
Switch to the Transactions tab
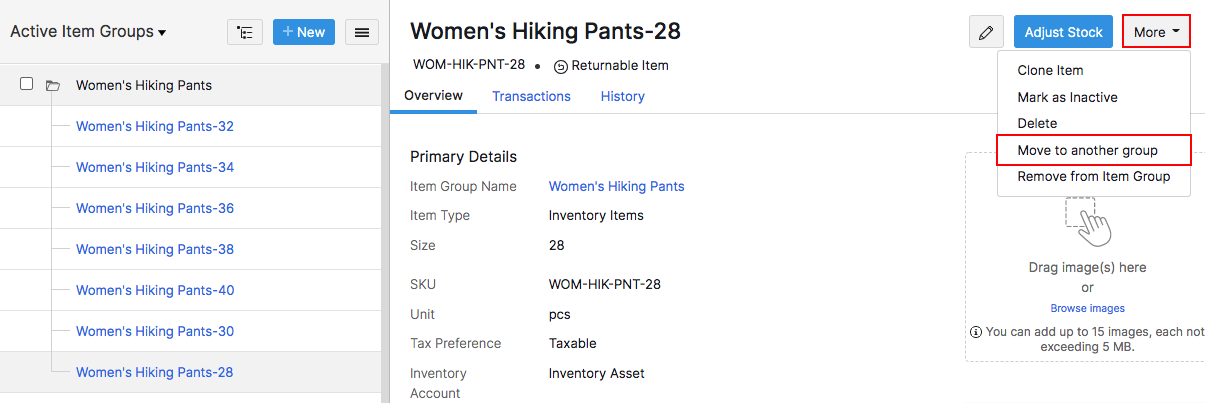531,96
